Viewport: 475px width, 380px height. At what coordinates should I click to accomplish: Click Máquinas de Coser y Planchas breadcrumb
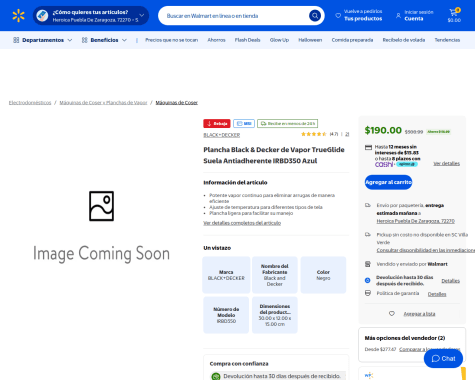coord(103,103)
